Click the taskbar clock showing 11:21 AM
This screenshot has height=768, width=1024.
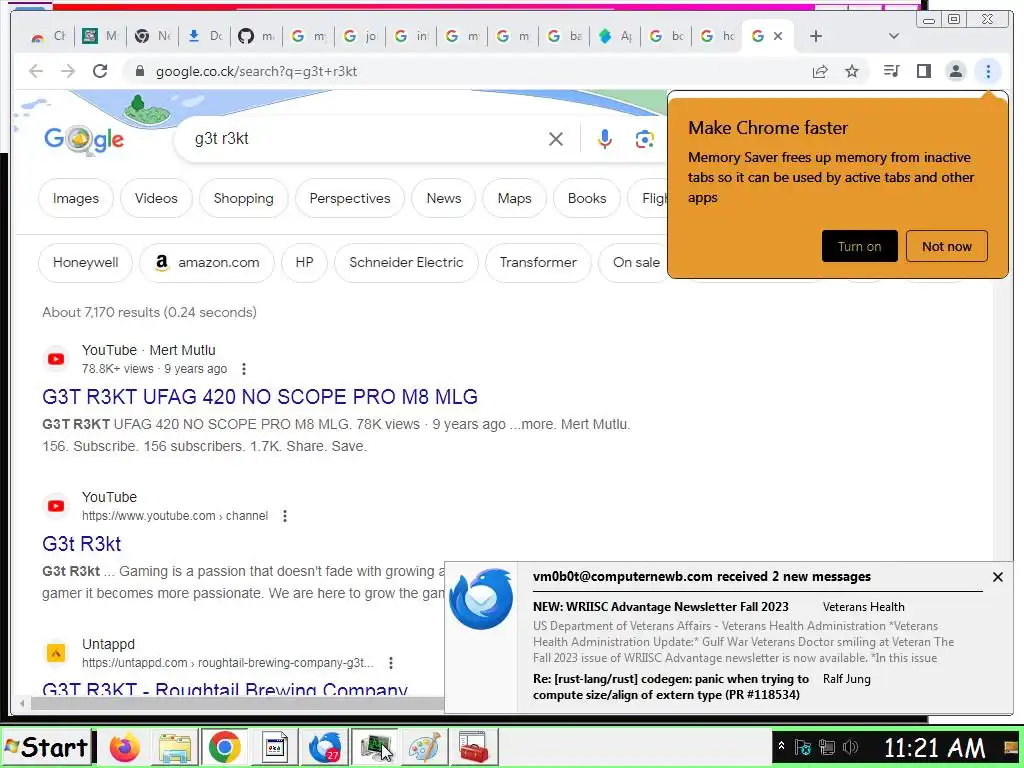[934, 747]
